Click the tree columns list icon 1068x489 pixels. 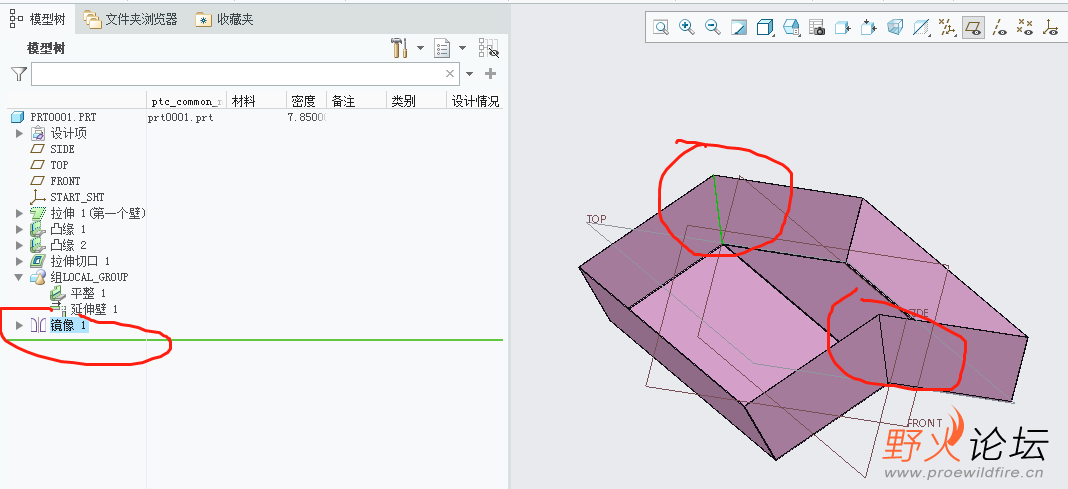(x=443, y=48)
